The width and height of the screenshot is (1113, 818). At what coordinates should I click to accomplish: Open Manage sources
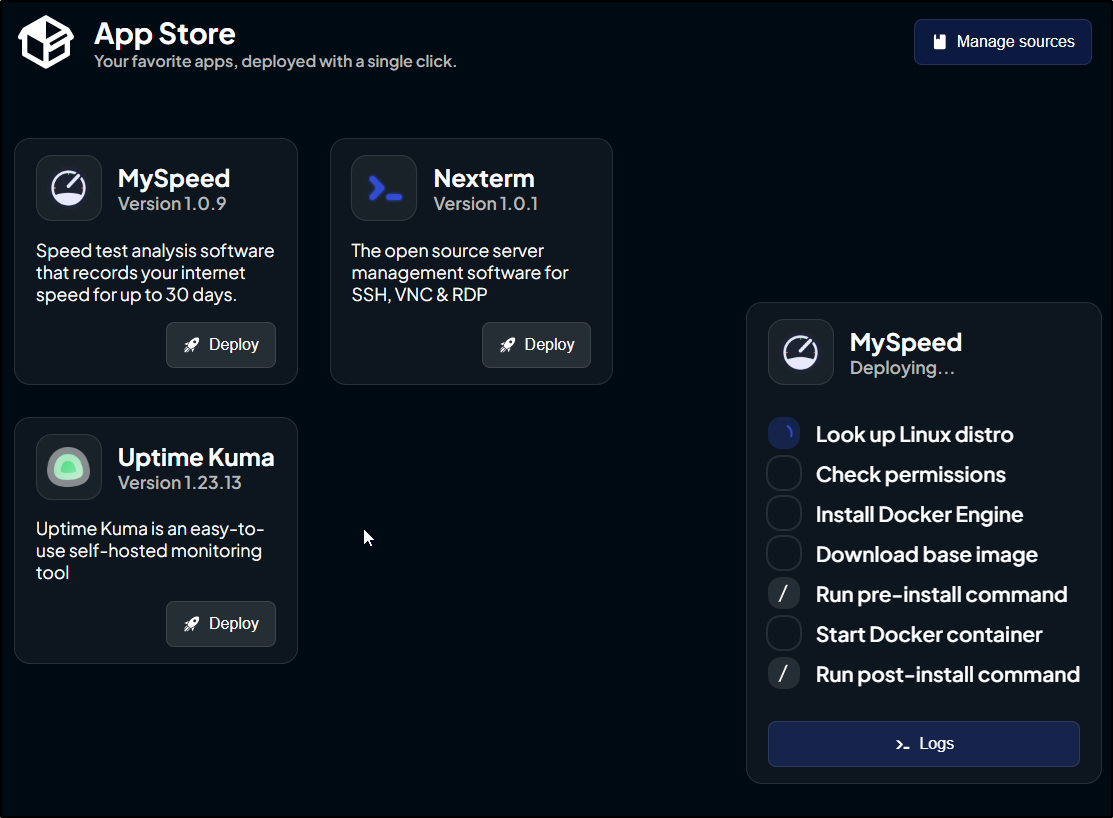1002,42
